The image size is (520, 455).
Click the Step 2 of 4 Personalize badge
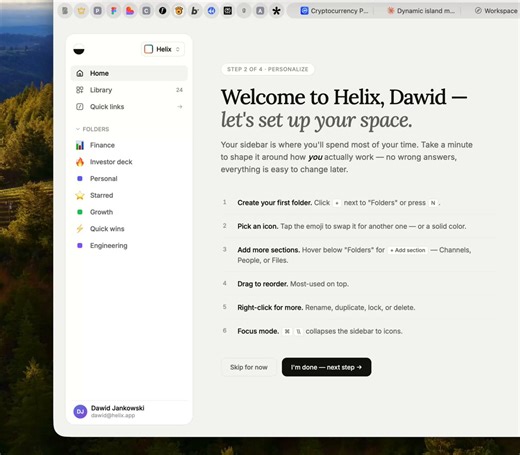pos(268,69)
